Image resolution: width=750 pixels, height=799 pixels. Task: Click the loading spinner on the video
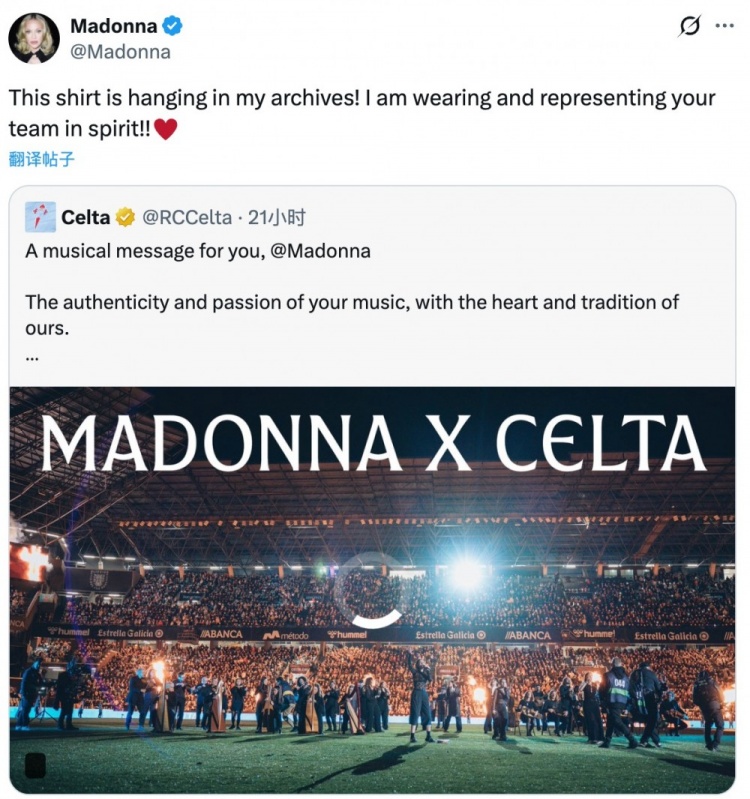pyautogui.click(x=370, y=590)
